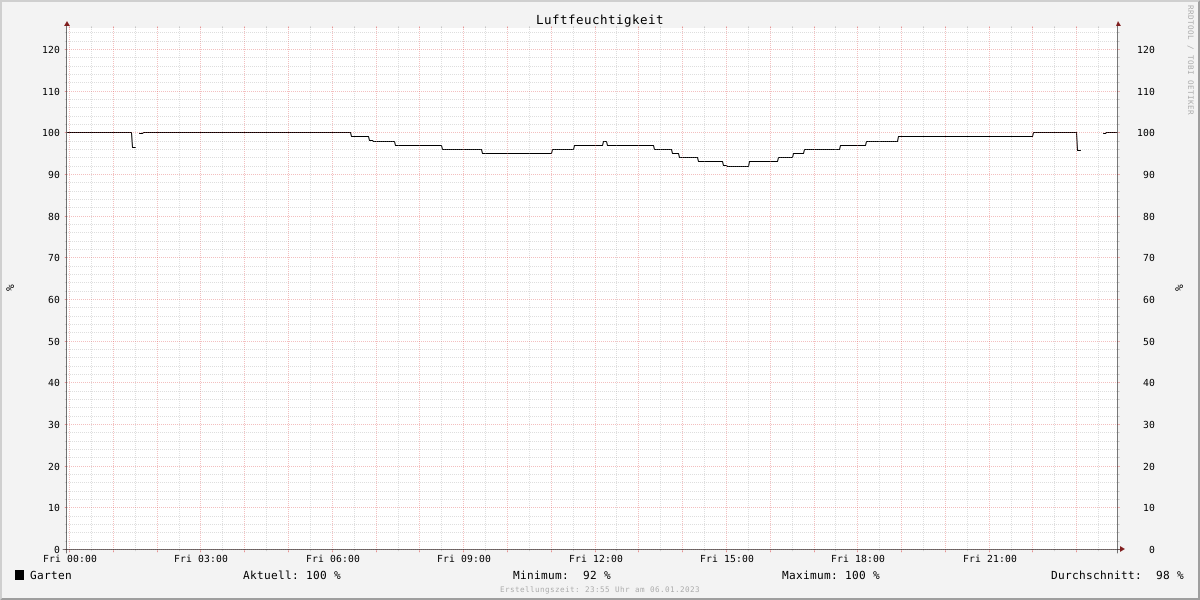
Task: Click the "Fri 18:00" time axis label
Action: click(x=858, y=559)
